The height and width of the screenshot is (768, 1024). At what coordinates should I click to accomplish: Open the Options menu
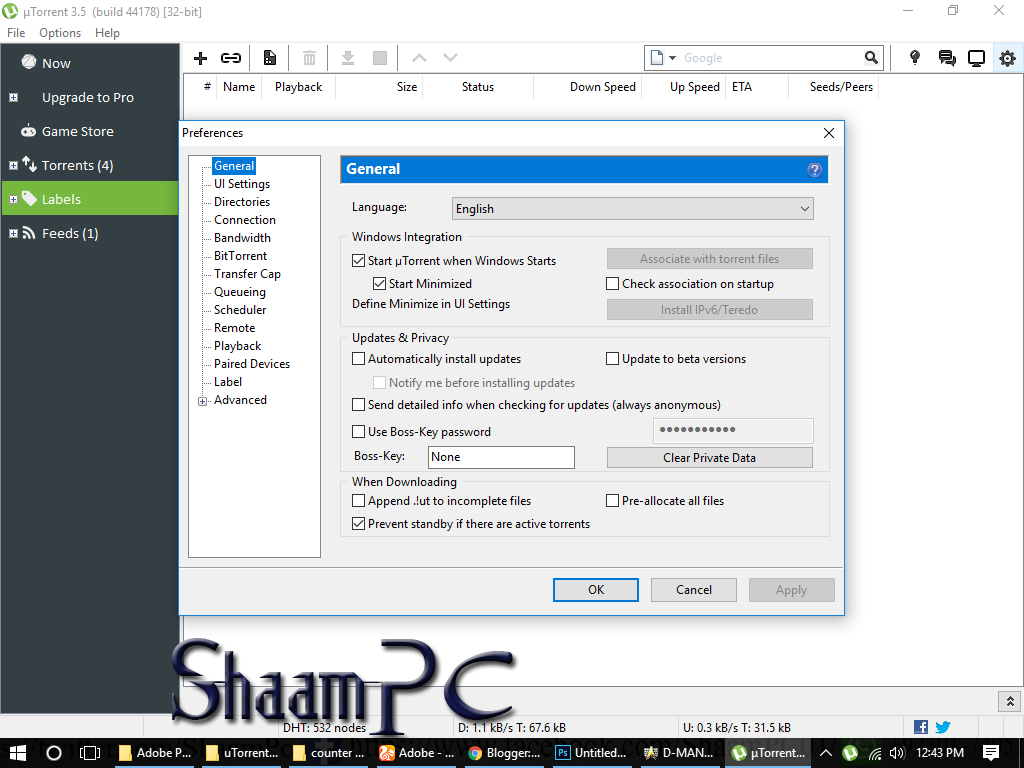(x=60, y=33)
